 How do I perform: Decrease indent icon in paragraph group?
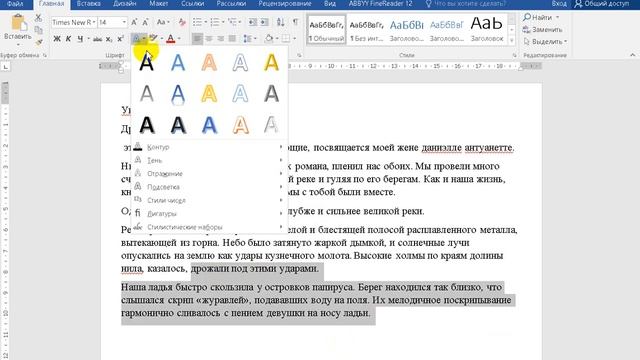click(x=253, y=22)
